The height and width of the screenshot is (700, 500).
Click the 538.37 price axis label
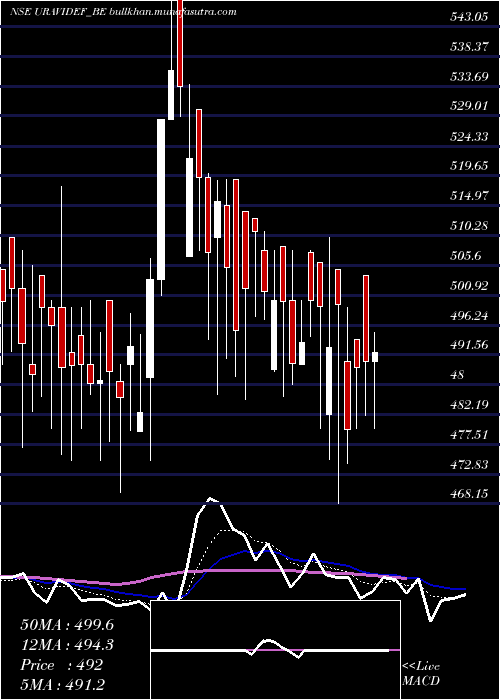tap(468, 47)
